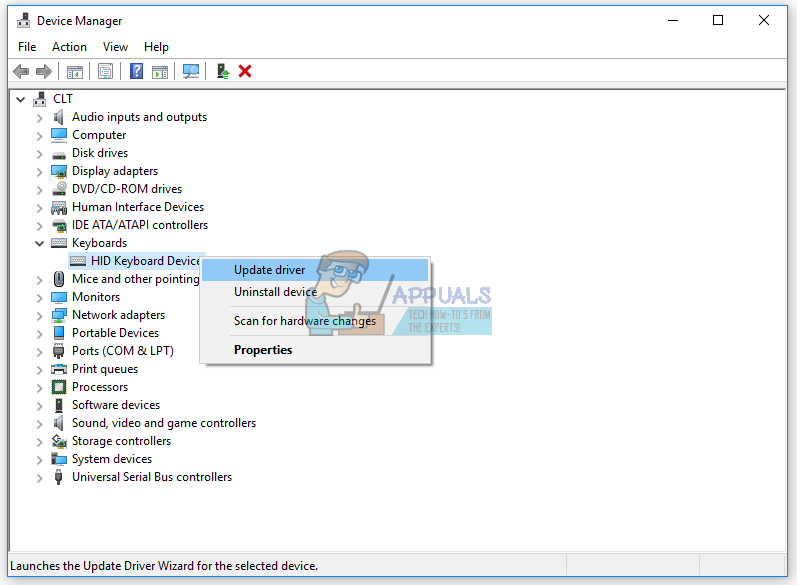Open the View menu

(115, 47)
